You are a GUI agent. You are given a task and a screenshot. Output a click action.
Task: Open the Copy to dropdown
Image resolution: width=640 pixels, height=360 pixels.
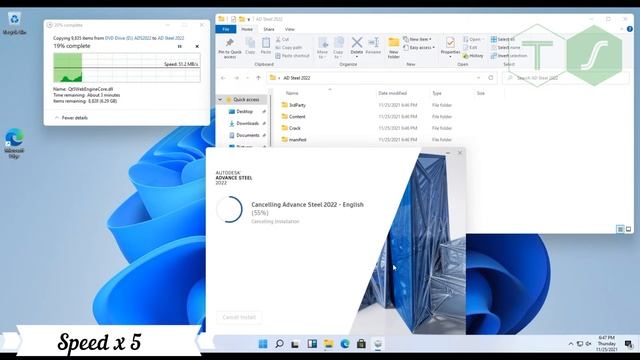tap(338, 48)
